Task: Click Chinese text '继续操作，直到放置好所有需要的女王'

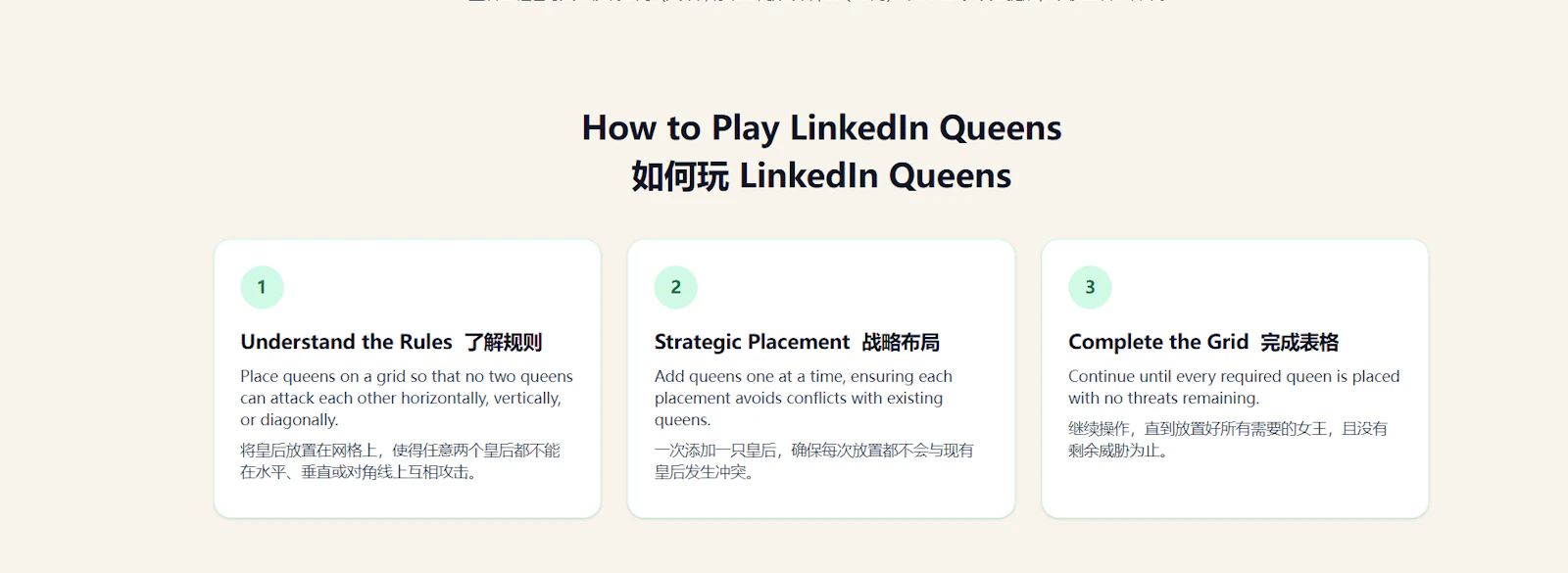Action: tap(1199, 429)
